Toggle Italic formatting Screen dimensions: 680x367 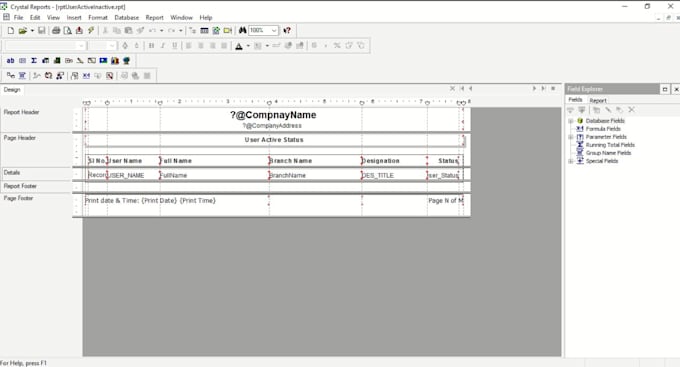(163, 46)
